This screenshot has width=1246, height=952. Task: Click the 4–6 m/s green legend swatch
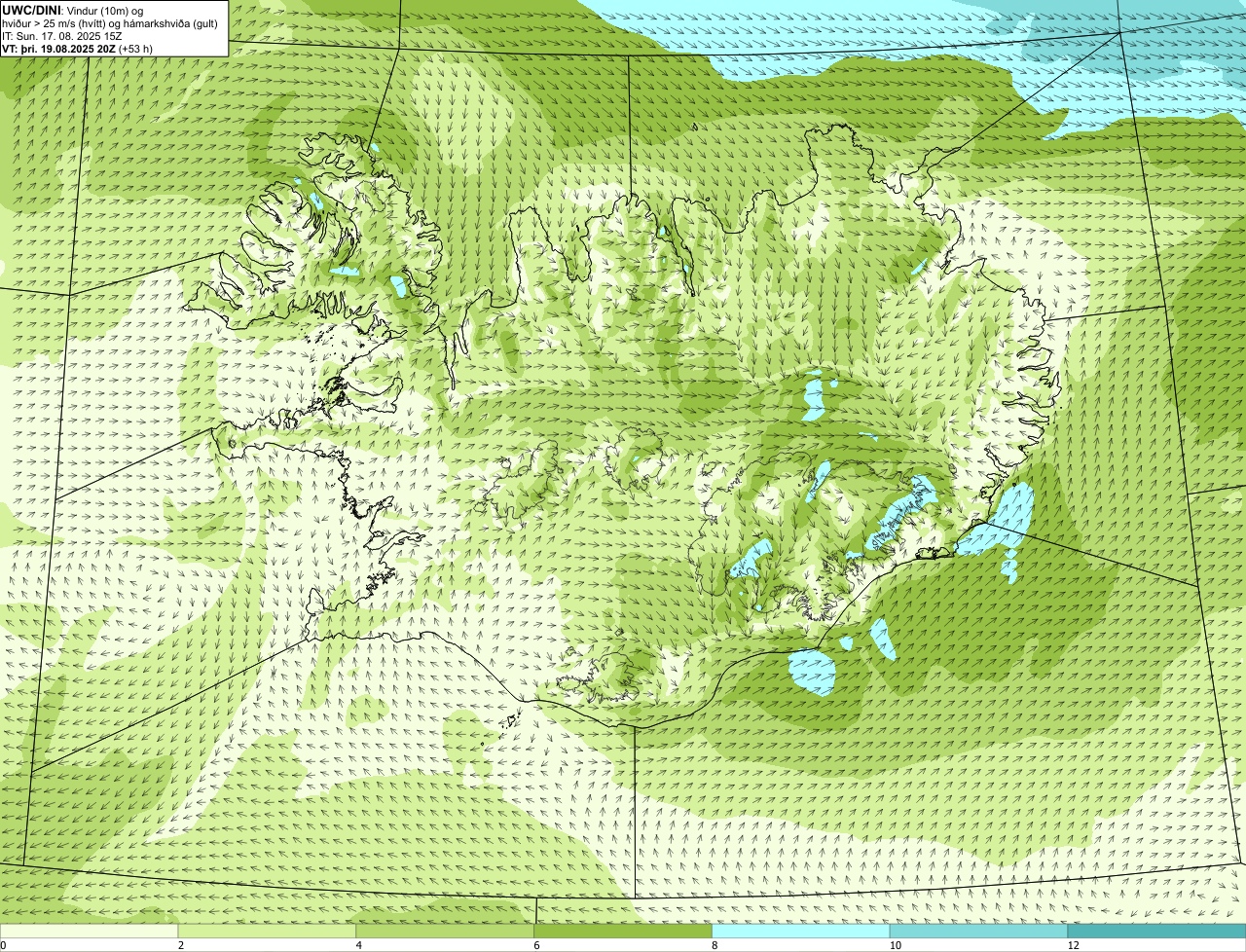[x=445, y=931]
